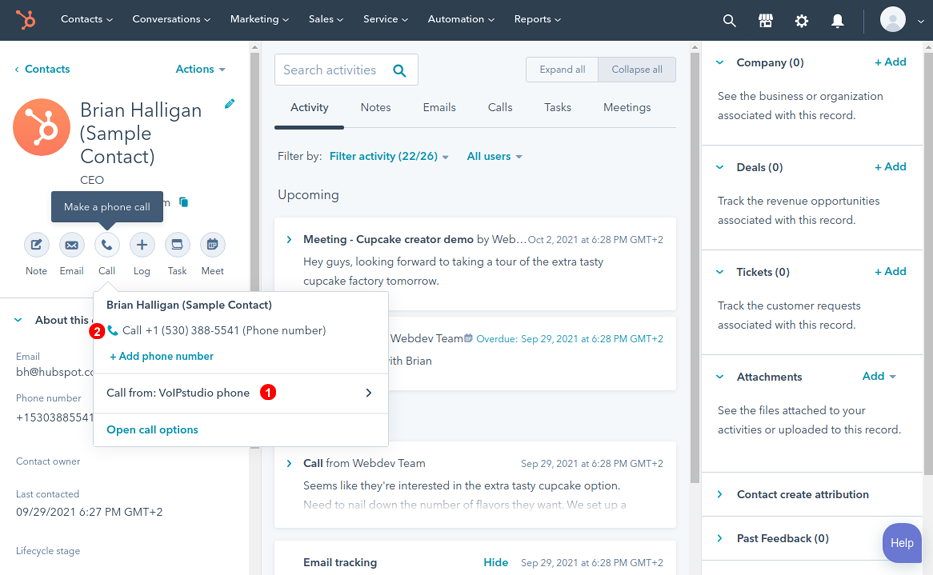Go back via the Contacts link
Viewport: 933px width, 575px height.
pos(42,69)
